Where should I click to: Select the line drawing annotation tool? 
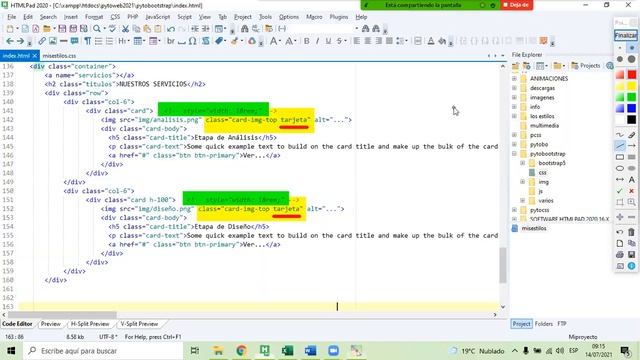point(620,146)
